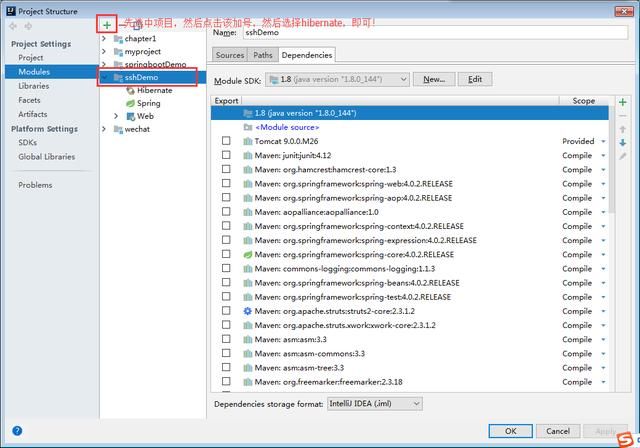Select the chapter1 module folder

[x=139, y=38]
